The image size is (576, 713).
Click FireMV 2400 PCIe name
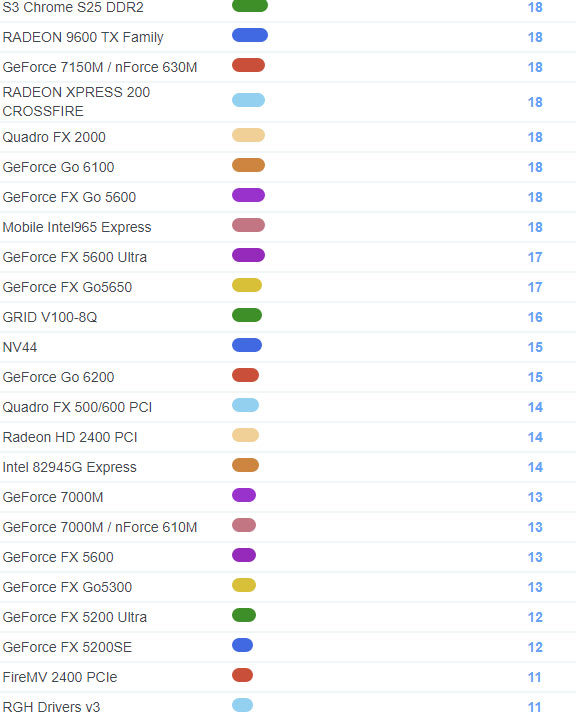click(60, 678)
